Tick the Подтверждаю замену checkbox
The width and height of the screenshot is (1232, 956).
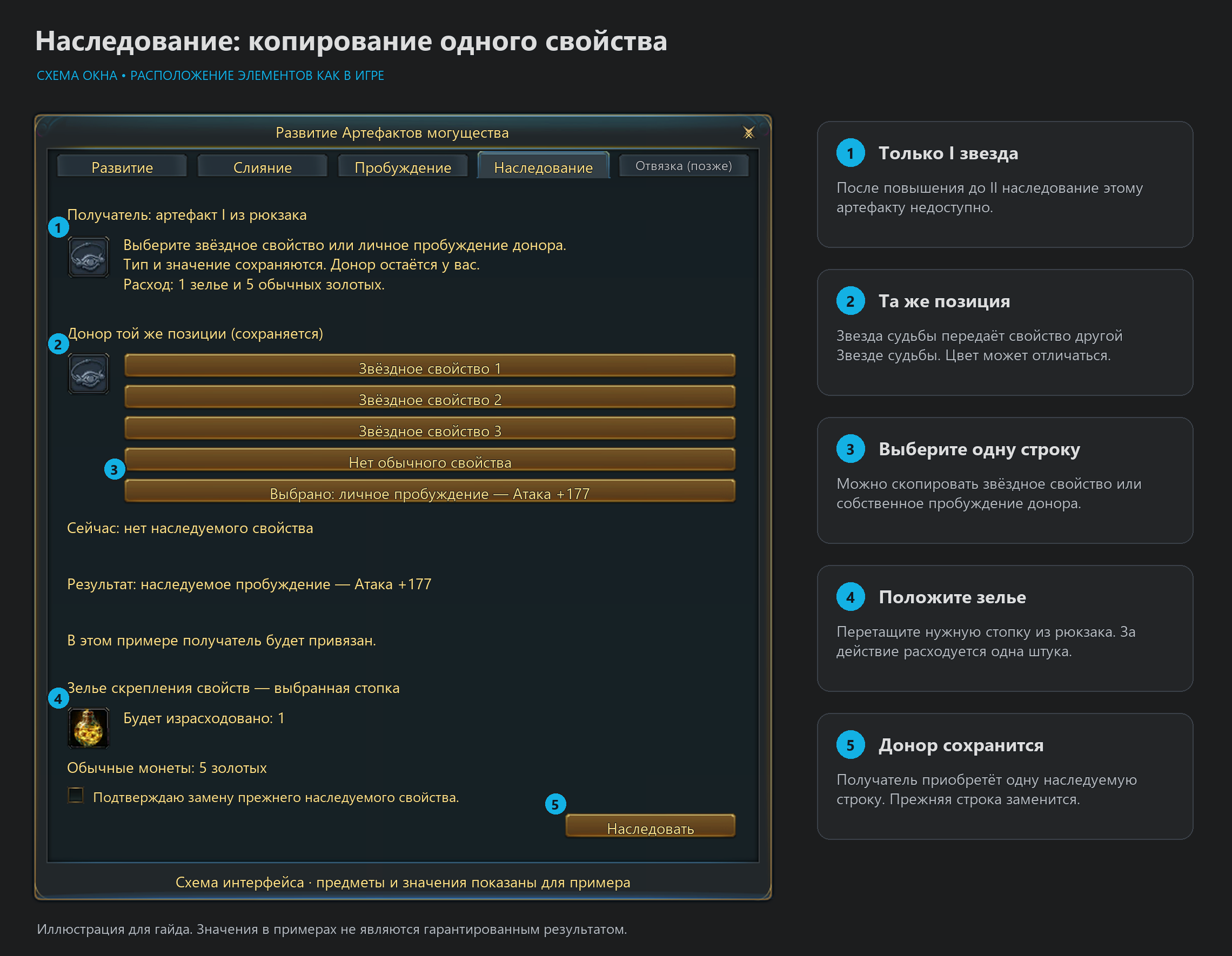pos(76,795)
